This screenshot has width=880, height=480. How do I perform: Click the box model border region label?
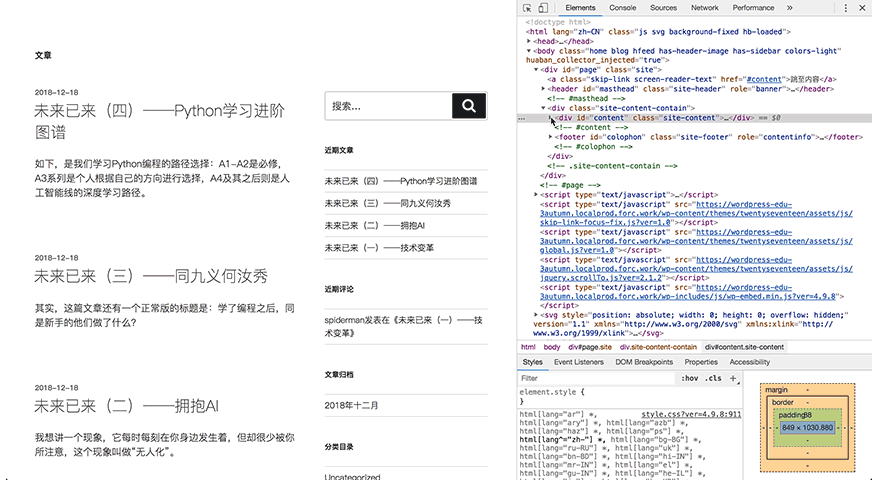[x=782, y=402]
